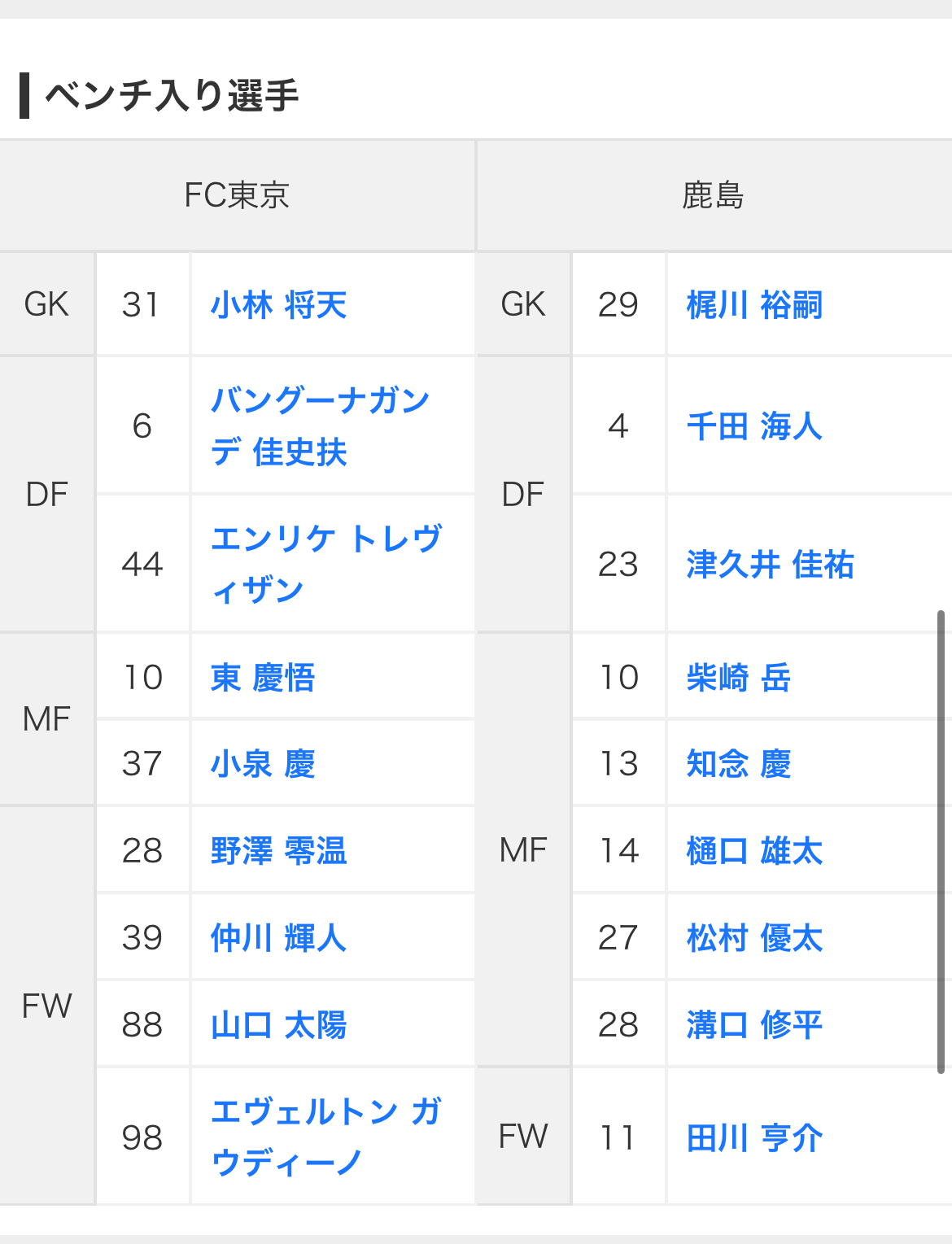Open 野澤 零温 profile link

[278, 851]
